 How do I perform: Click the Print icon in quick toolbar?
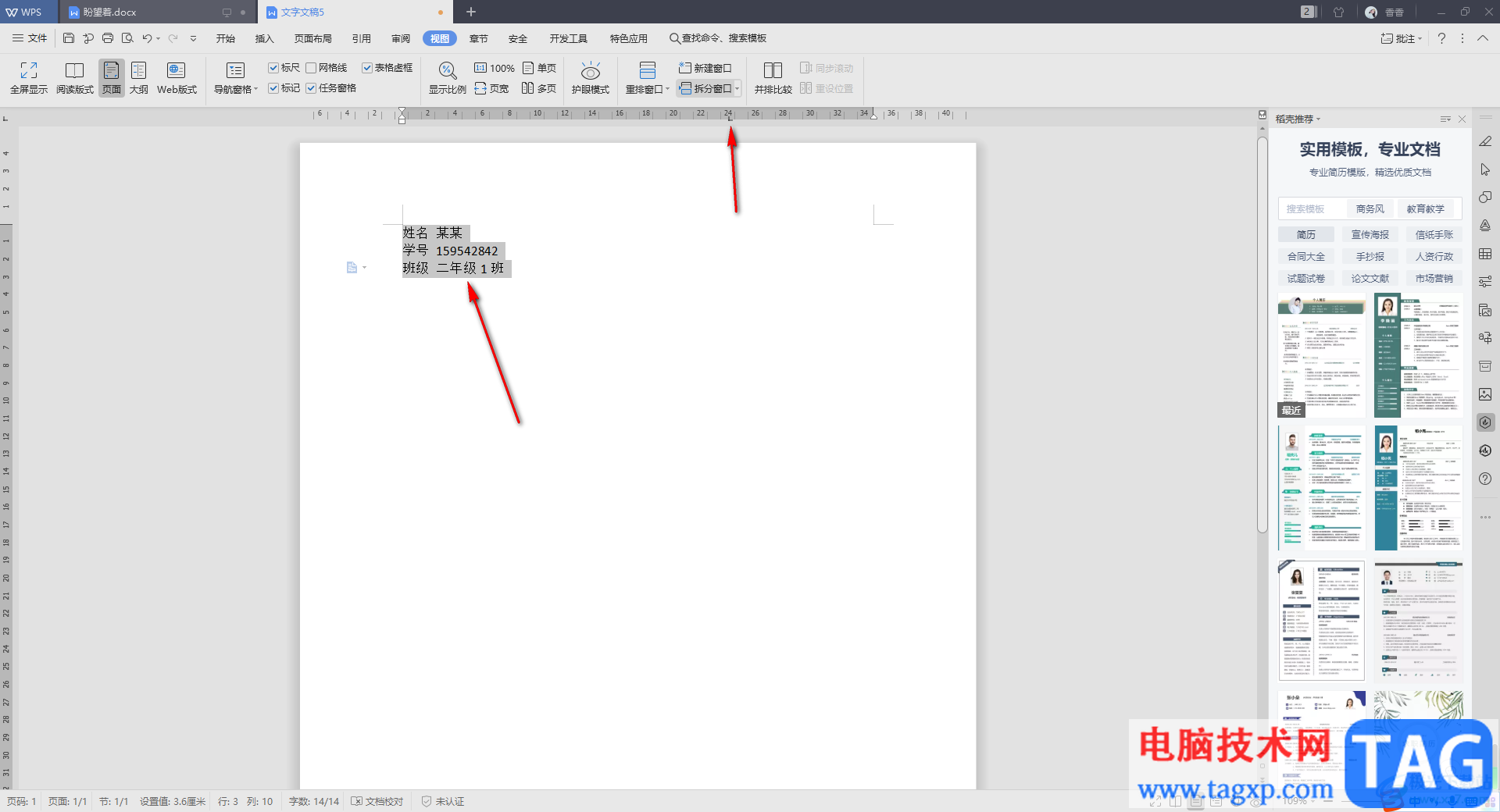pos(108,38)
